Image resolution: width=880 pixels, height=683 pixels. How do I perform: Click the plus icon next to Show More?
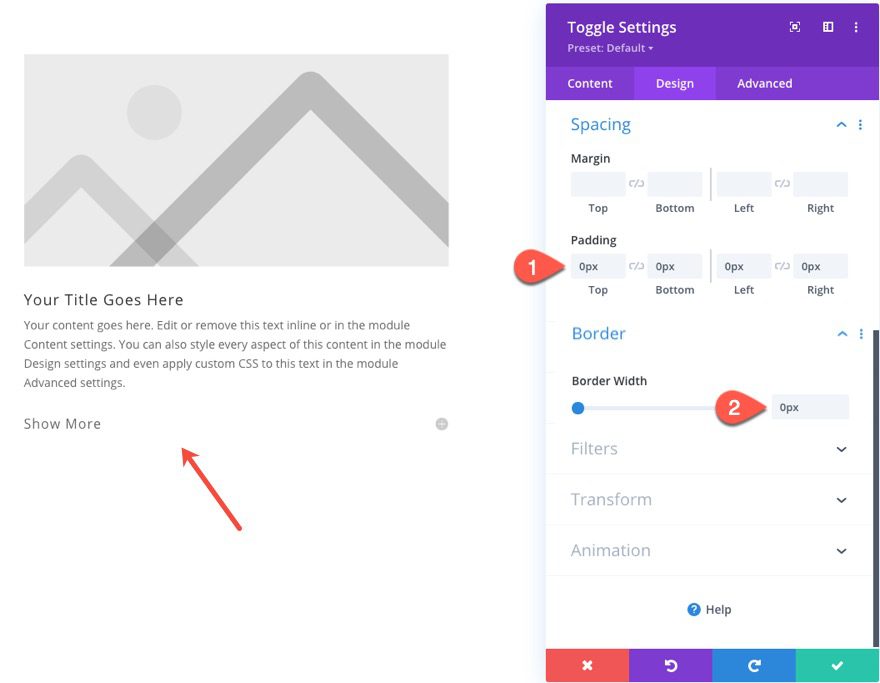441,423
